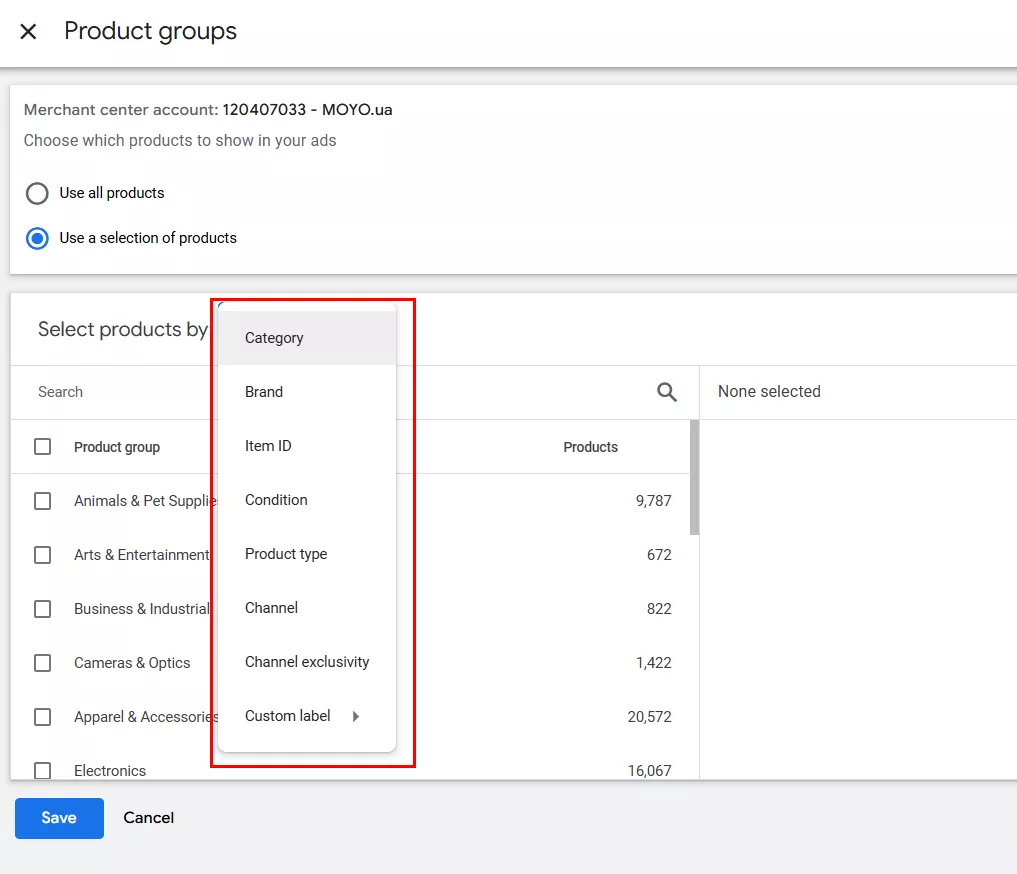The height and width of the screenshot is (874, 1017).
Task: Choose Category from the dropdown list
Action: pyautogui.click(x=274, y=338)
